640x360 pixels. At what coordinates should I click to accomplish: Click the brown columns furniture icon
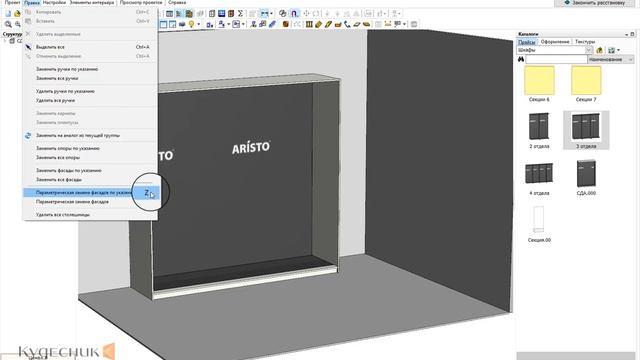(309, 24)
